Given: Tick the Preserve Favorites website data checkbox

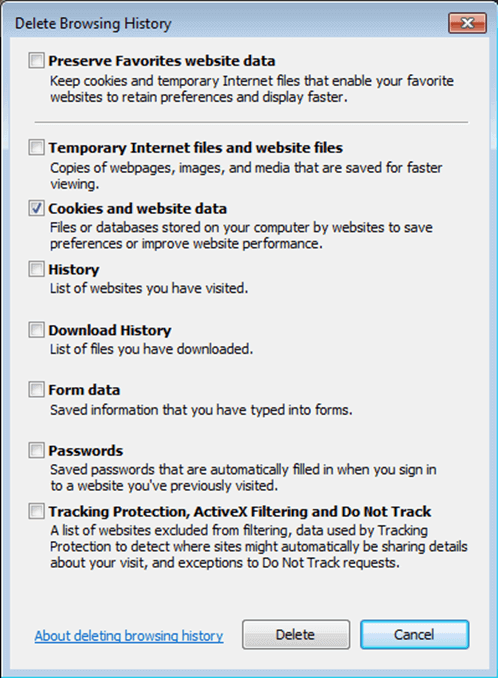Looking at the screenshot, I should click(x=36, y=61).
